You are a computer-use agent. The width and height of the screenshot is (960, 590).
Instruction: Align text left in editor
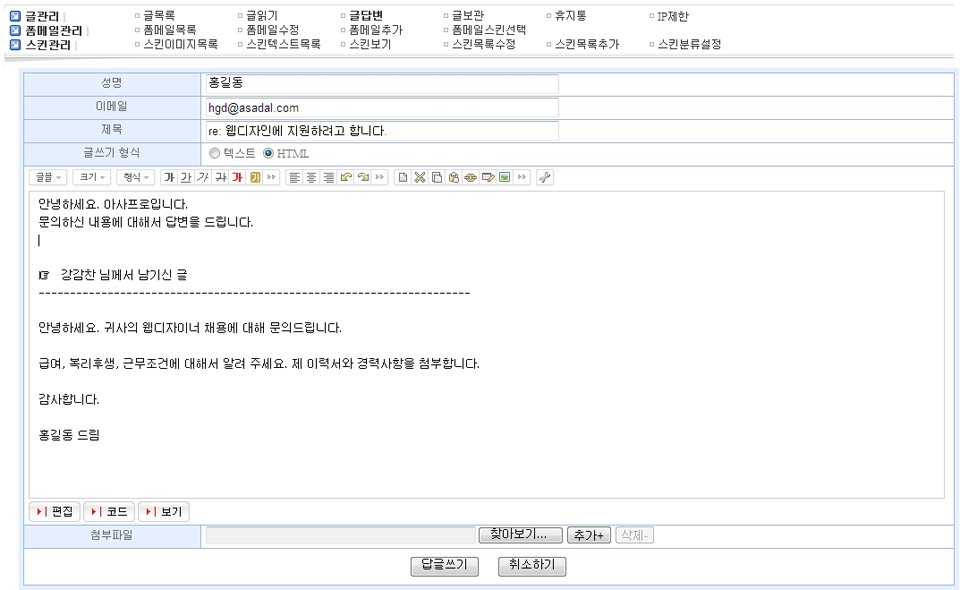(x=294, y=178)
